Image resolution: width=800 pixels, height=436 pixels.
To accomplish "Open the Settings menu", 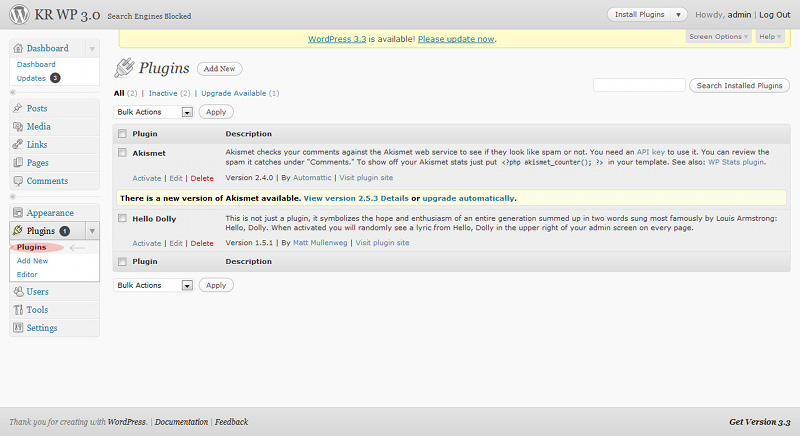I will tap(42, 328).
